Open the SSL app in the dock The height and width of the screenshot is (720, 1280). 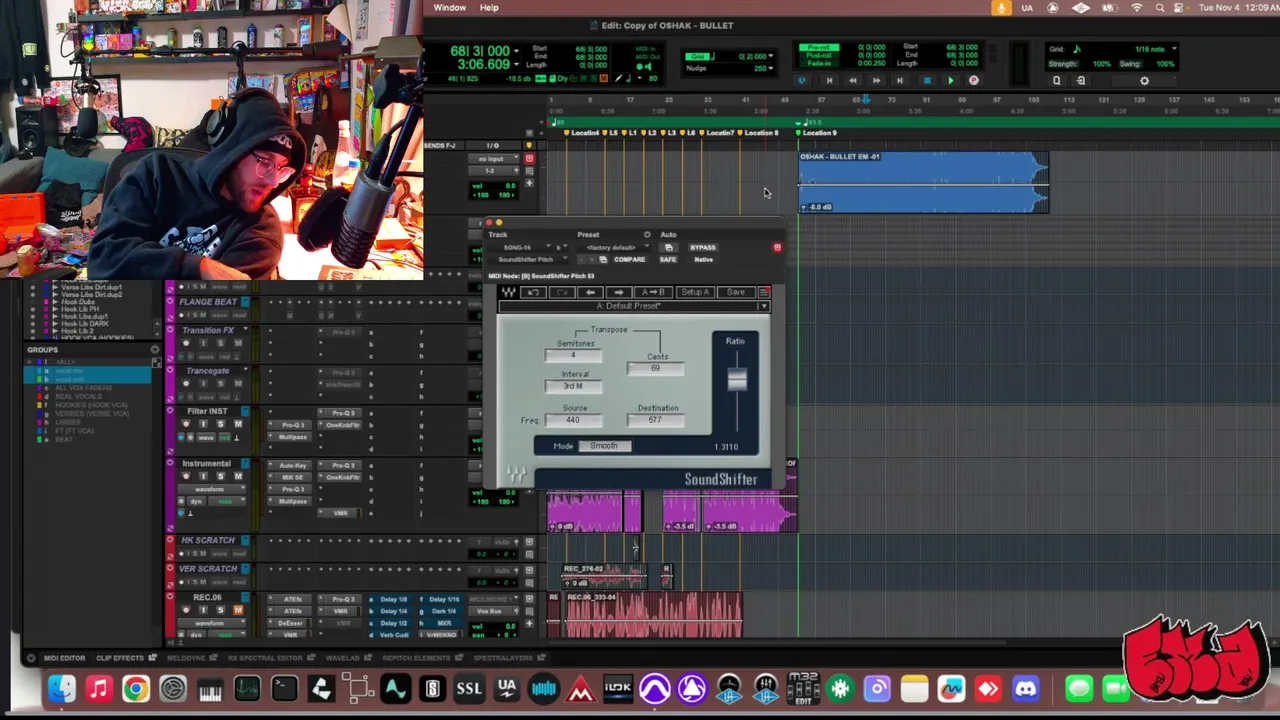click(469, 688)
